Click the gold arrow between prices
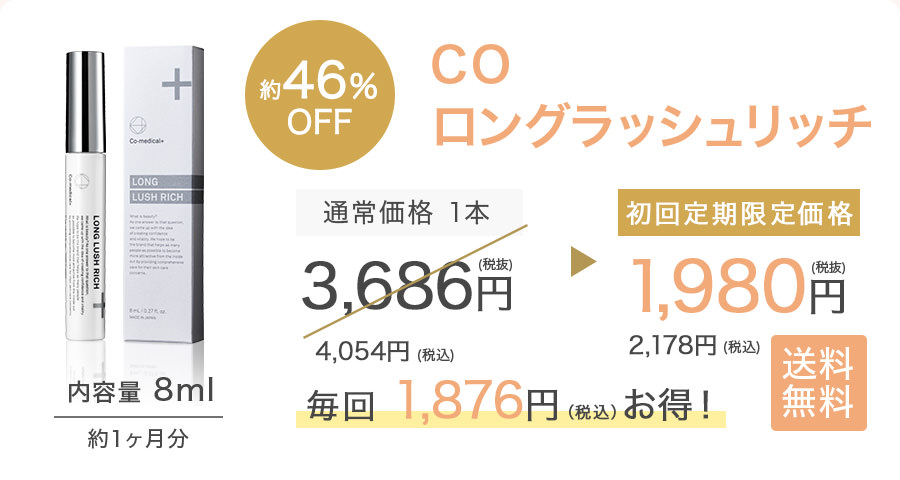This screenshot has width=900, height=480. tap(583, 263)
